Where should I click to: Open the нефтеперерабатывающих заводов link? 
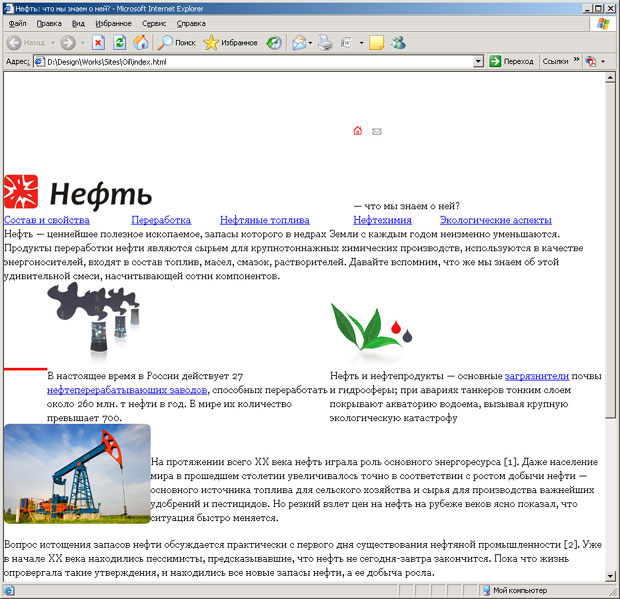(x=127, y=390)
